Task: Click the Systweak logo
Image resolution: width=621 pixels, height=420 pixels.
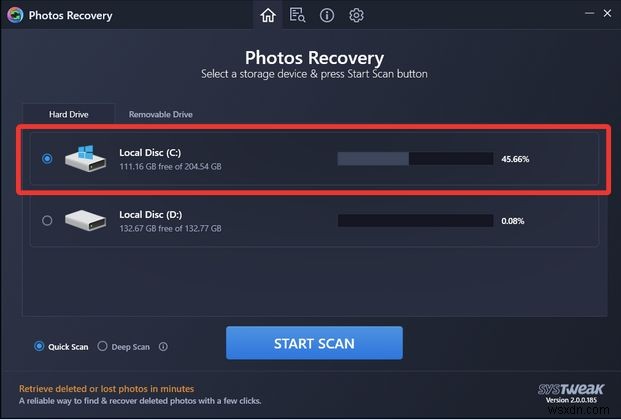Action: click(x=571, y=389)
